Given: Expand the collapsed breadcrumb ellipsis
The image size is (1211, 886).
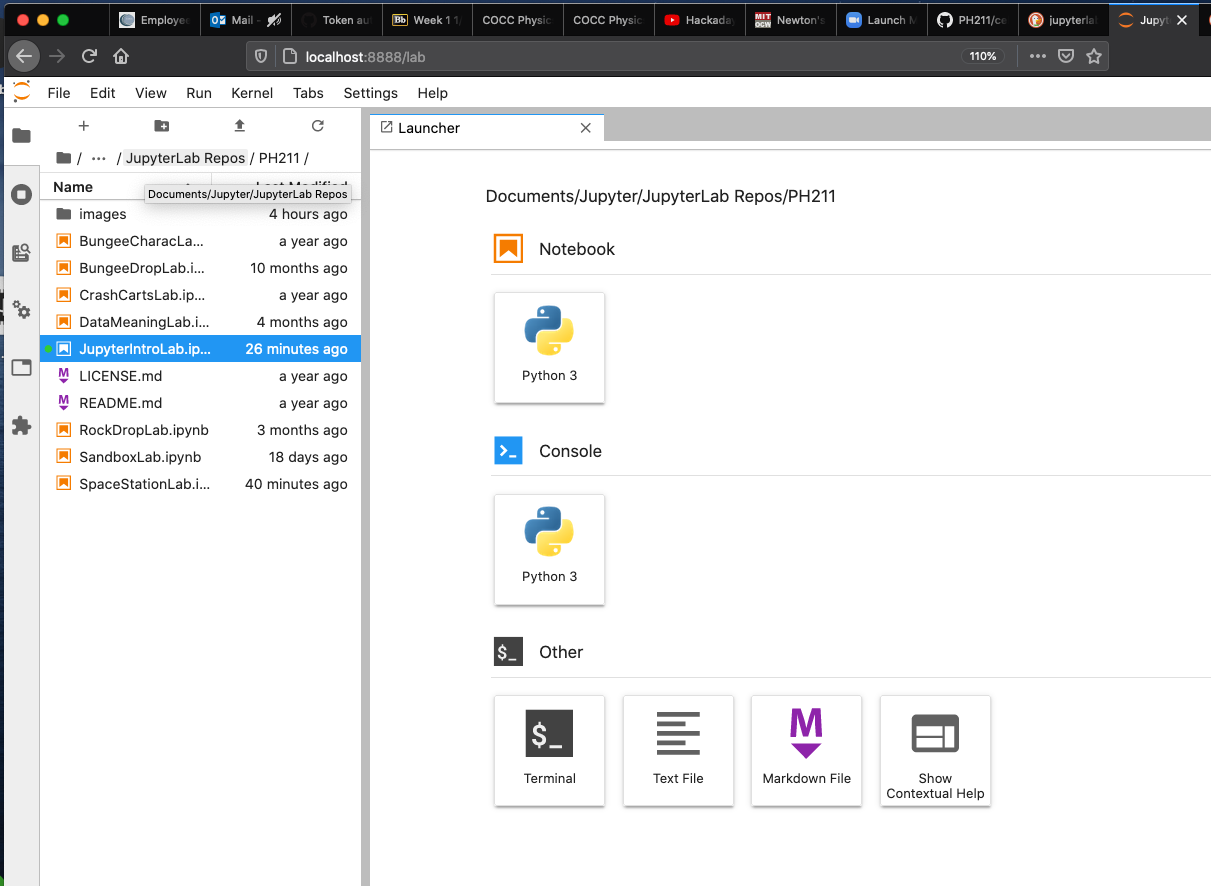Looking at the screenshot, I should (98, 158).
